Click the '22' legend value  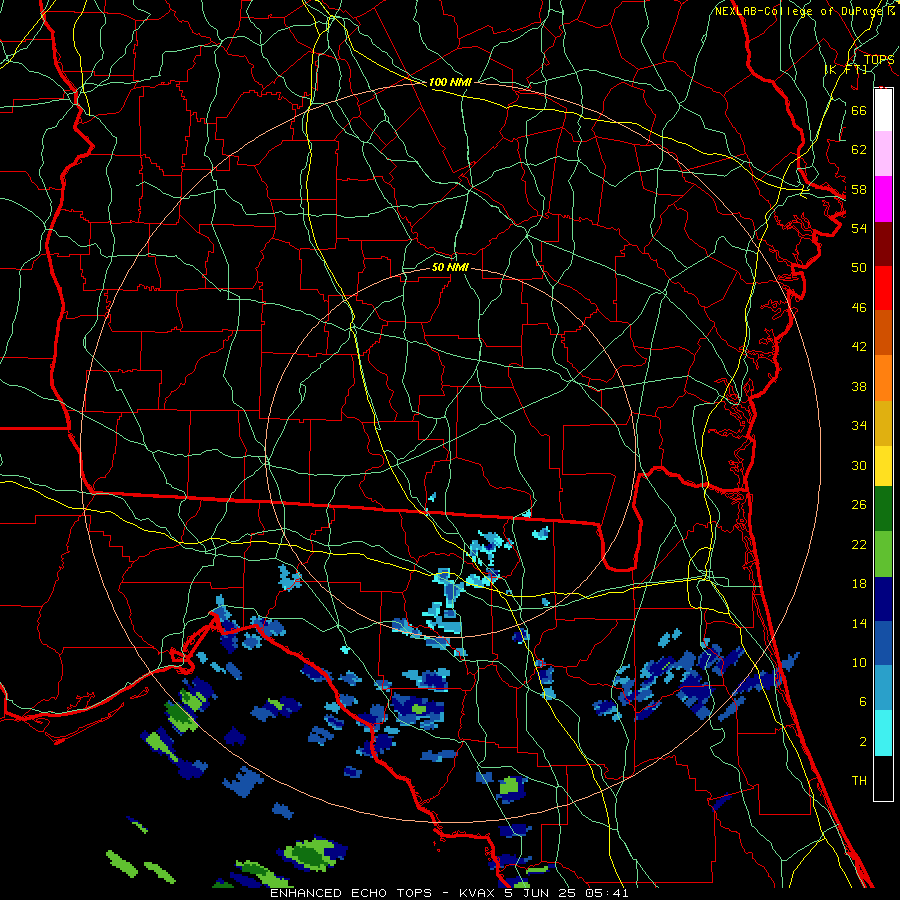(x=859, y=544)
